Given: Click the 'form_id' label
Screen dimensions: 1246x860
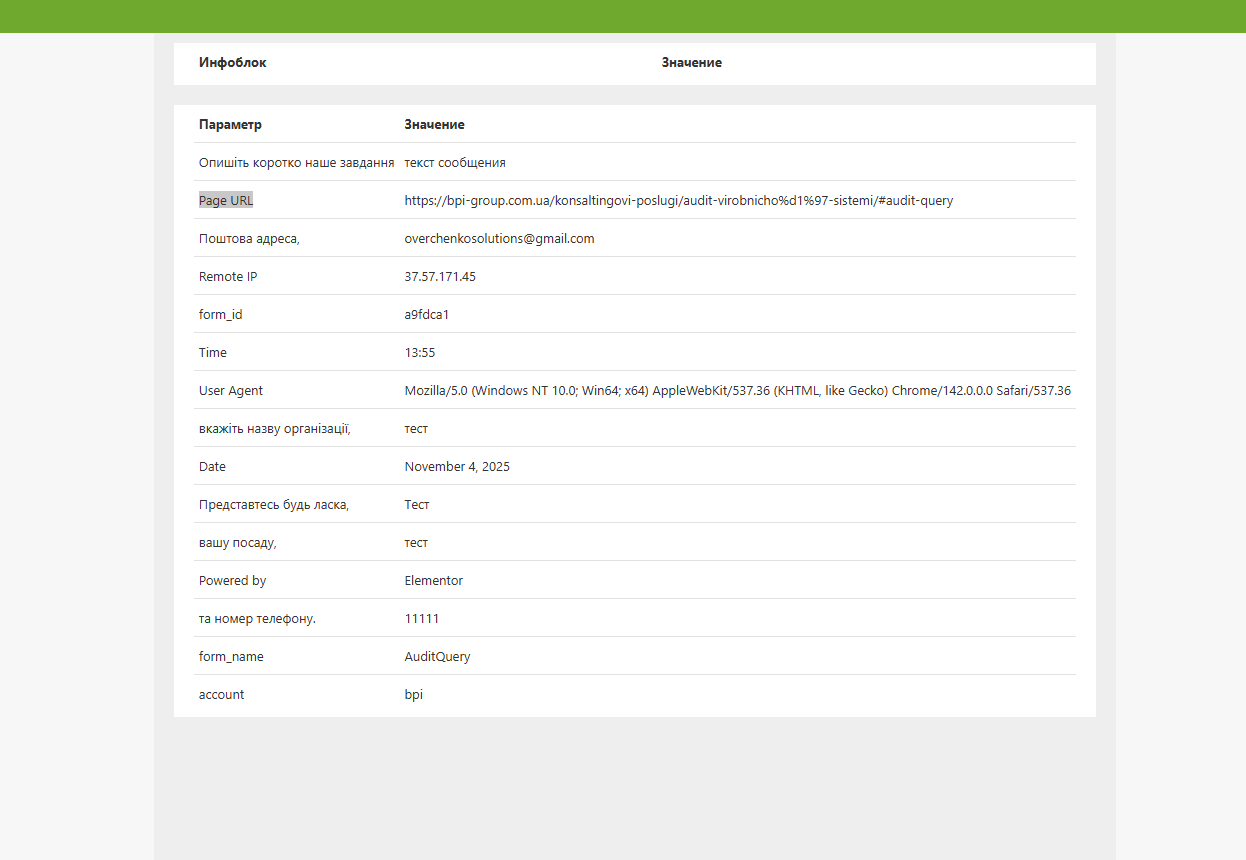Looking at the screenshot, I should pyautogui.click(x=220, y=315).
